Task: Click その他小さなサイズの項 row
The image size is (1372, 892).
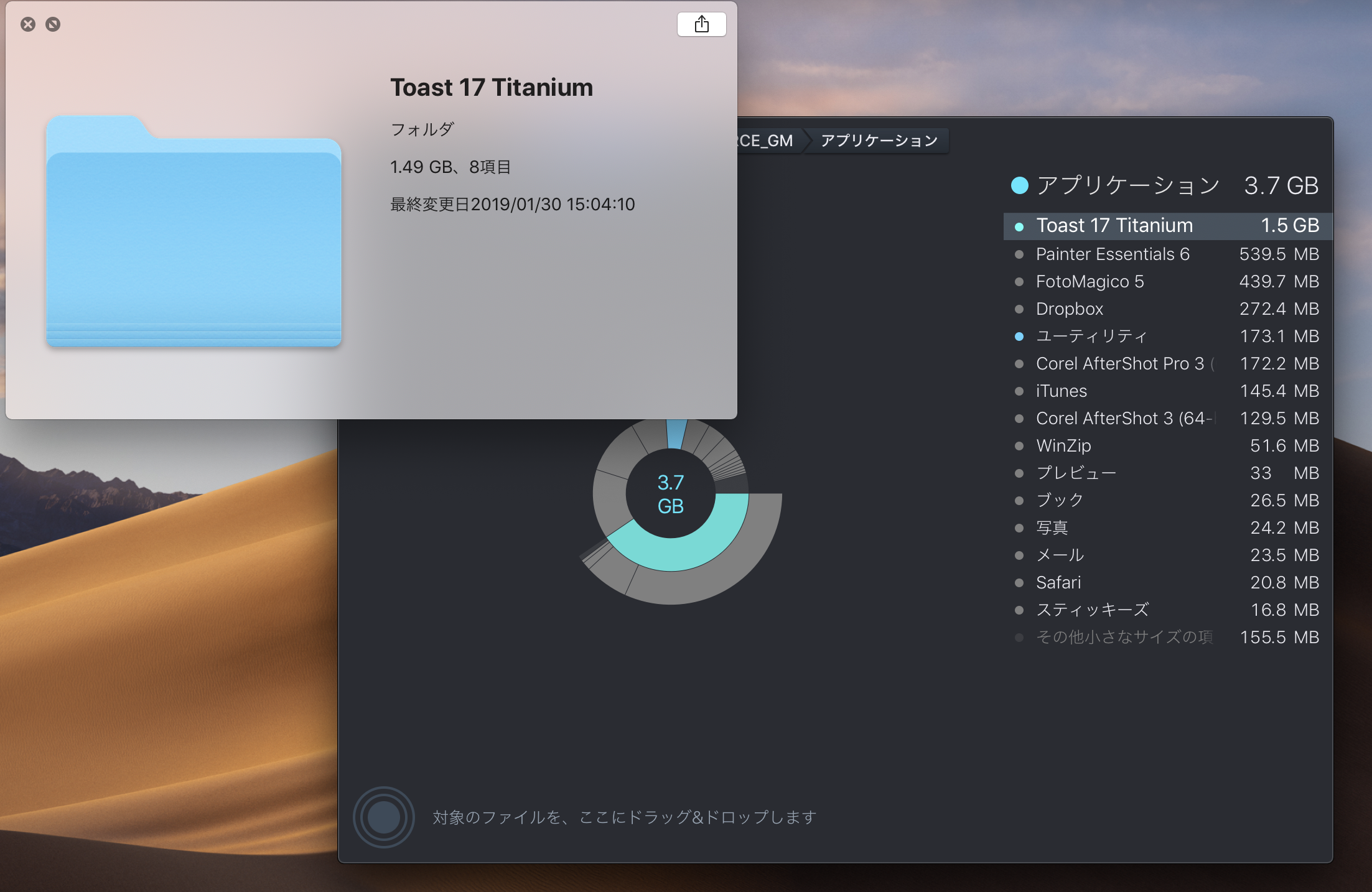Action: tap(1168, 637)
